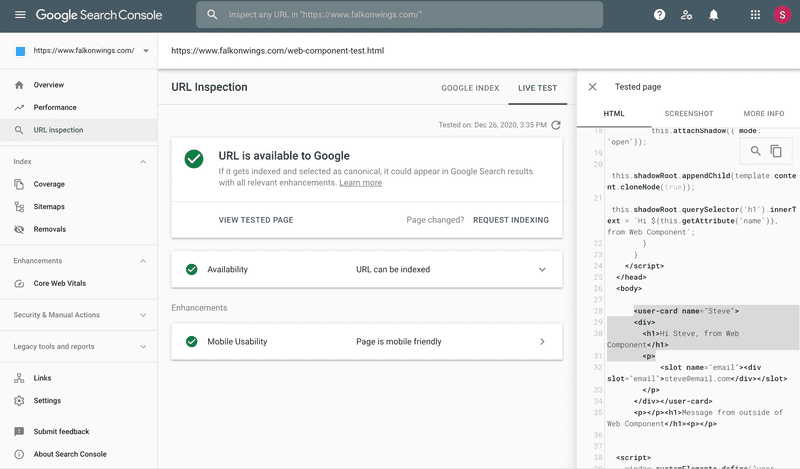Click the Coverage pages icon

[x=19, y=184]
